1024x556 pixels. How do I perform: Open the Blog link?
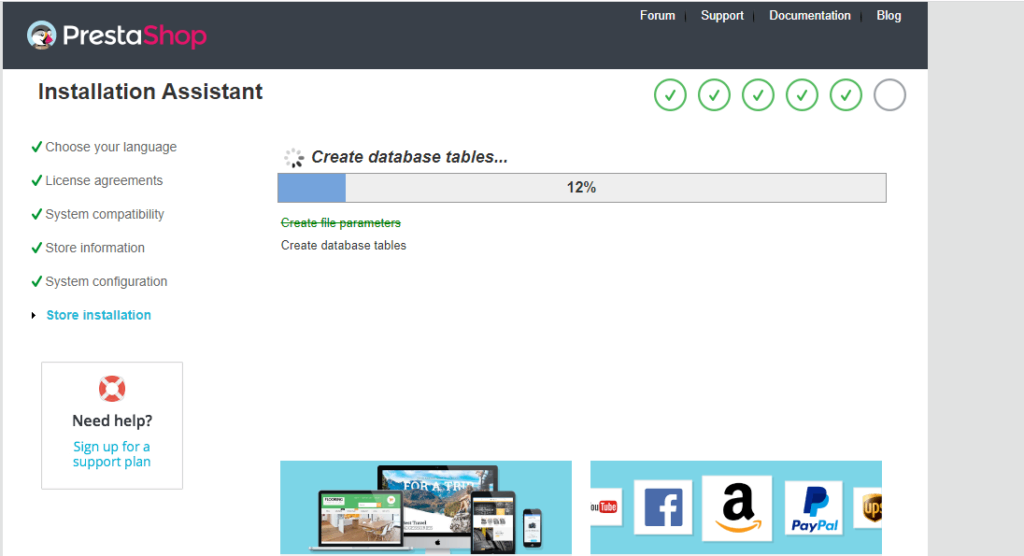pos(888,16)
